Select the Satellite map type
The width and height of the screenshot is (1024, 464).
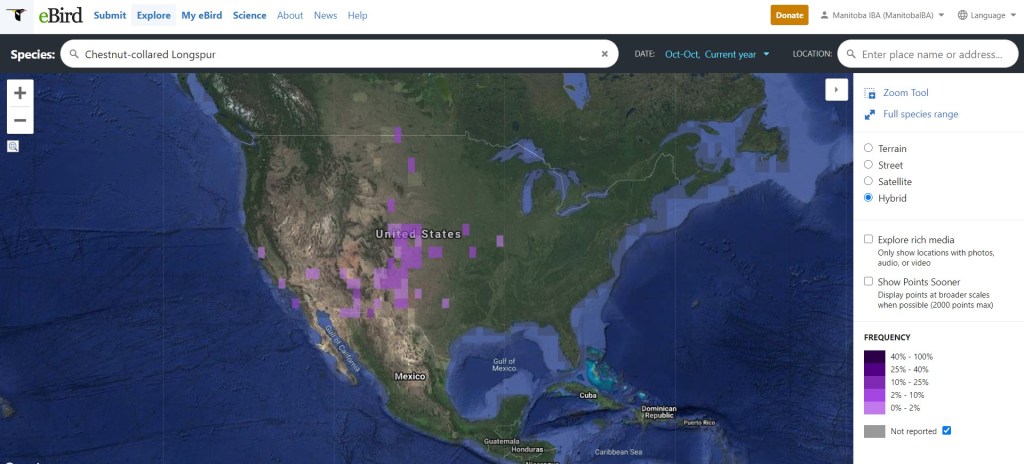[868, 181]
